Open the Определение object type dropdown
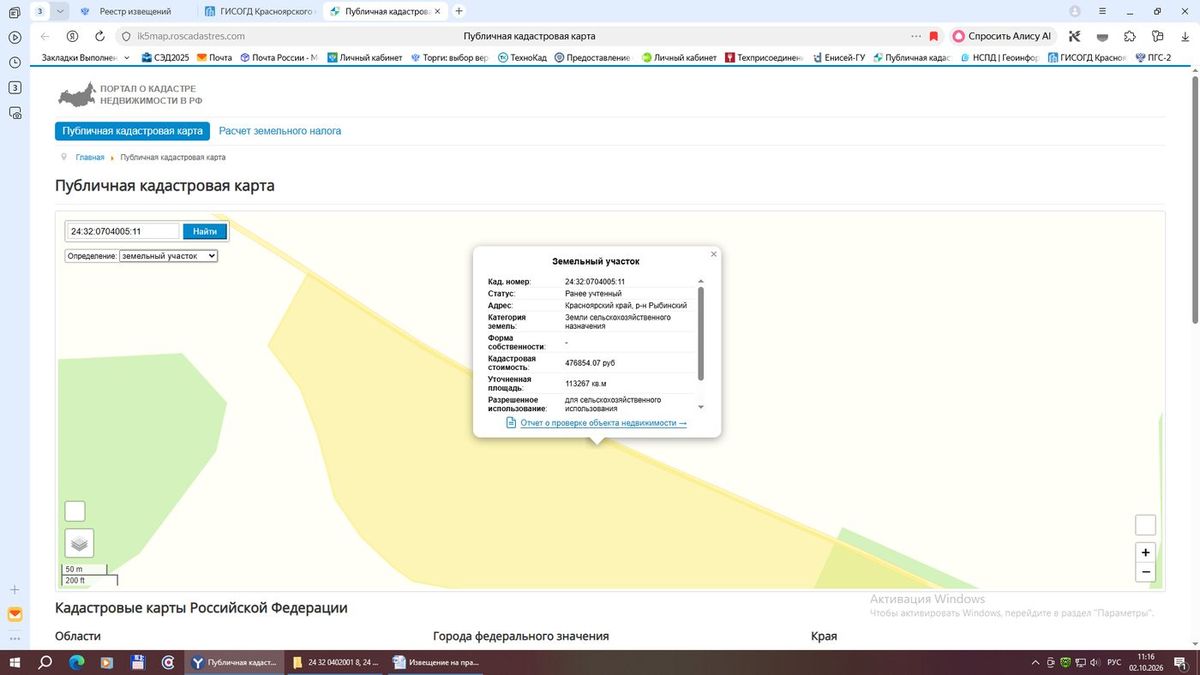This screenshot has width=1200, height=675. pyautogui.click(x=168, y=256)
